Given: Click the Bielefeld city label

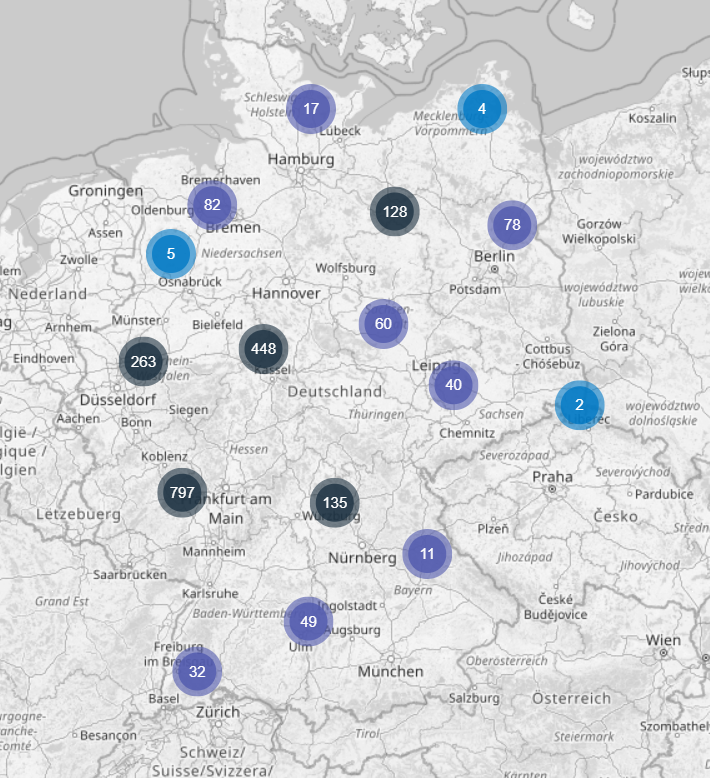Looking at the screenshot, I should tap(217, 324).
